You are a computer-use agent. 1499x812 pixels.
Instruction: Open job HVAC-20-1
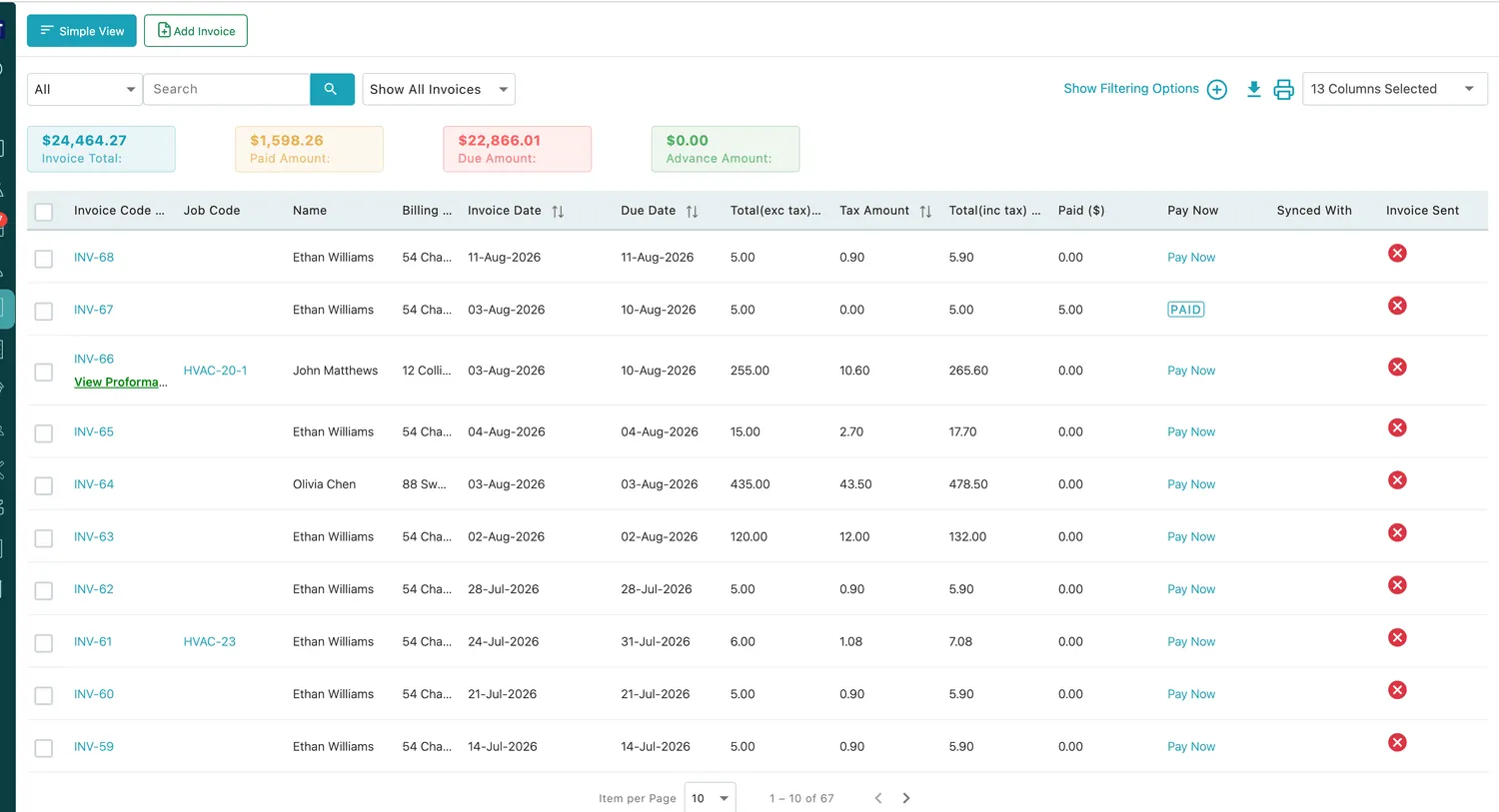tap(215, 371)
